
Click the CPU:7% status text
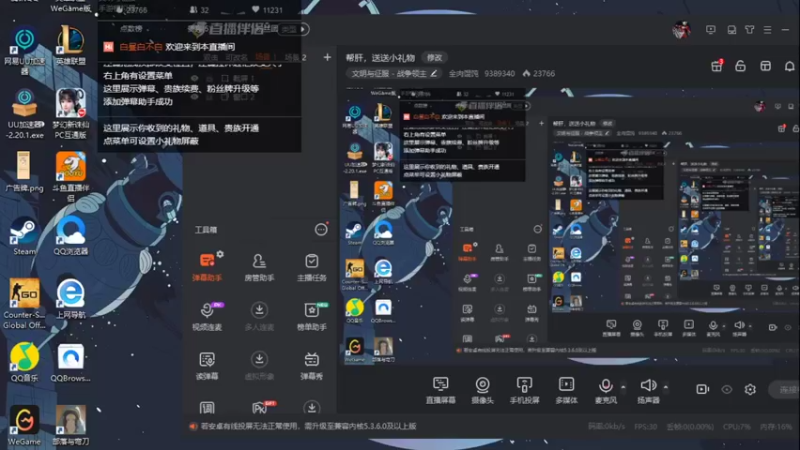[x=737, y=427]
